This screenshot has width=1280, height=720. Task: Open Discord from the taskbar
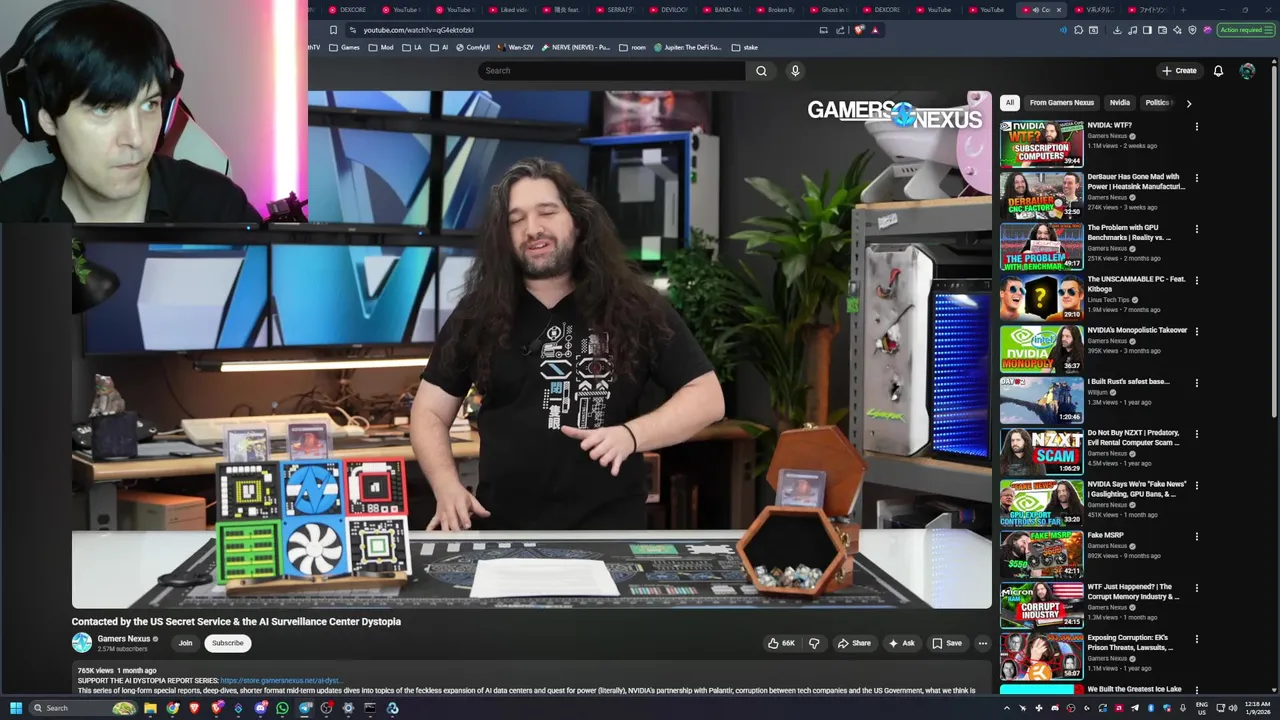[x=260, y=708]
